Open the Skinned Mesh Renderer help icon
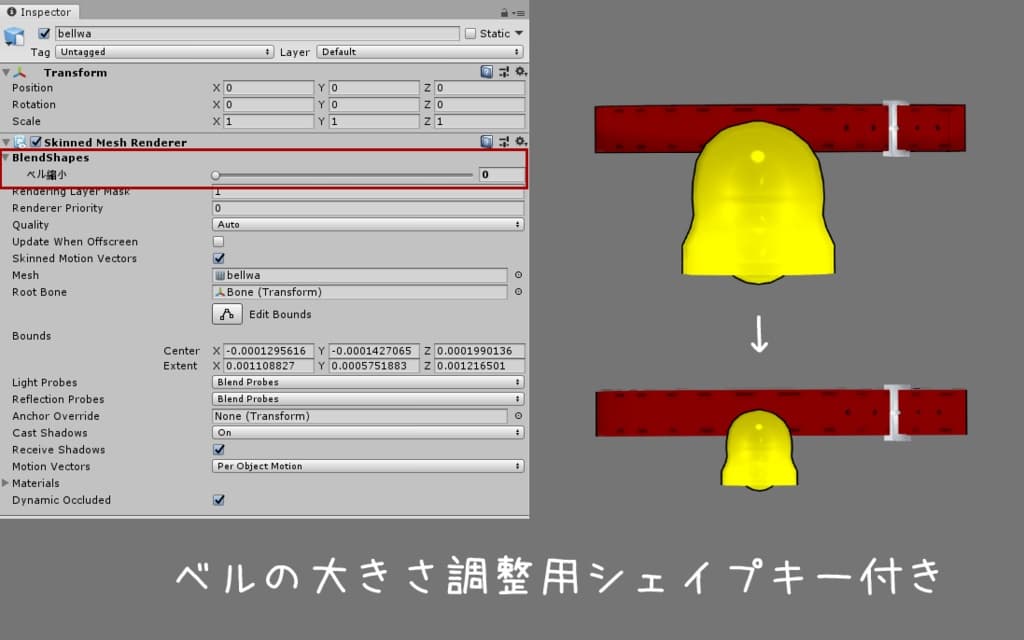The image size is (1024, 640). click(487, 141)
